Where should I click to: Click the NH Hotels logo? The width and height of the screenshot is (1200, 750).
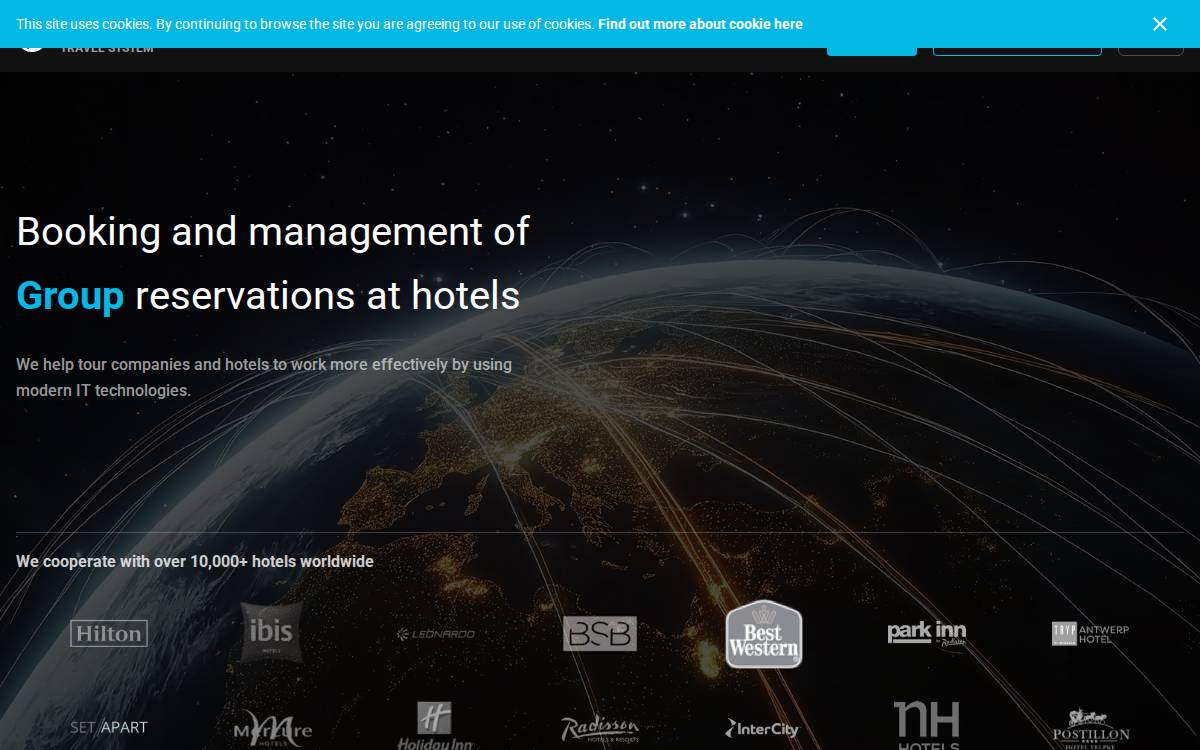[x=927, y=726]
